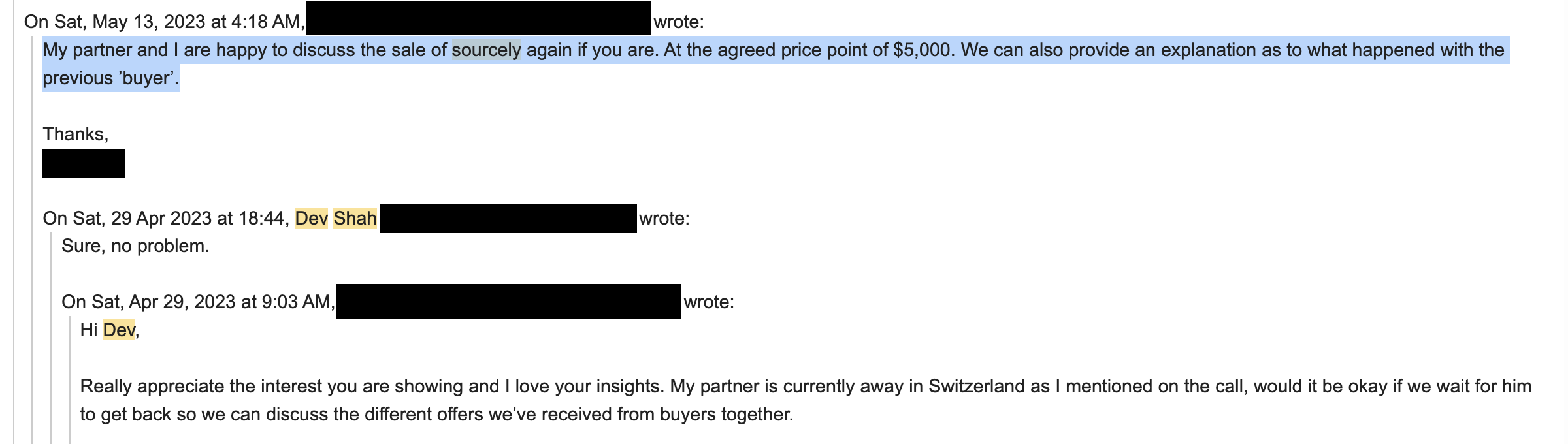Click the 'On Sat, Apr 29, 2023 at 9:03 AM' text
The width and height of the screenshot is (1568, 444).
point(198,302)
